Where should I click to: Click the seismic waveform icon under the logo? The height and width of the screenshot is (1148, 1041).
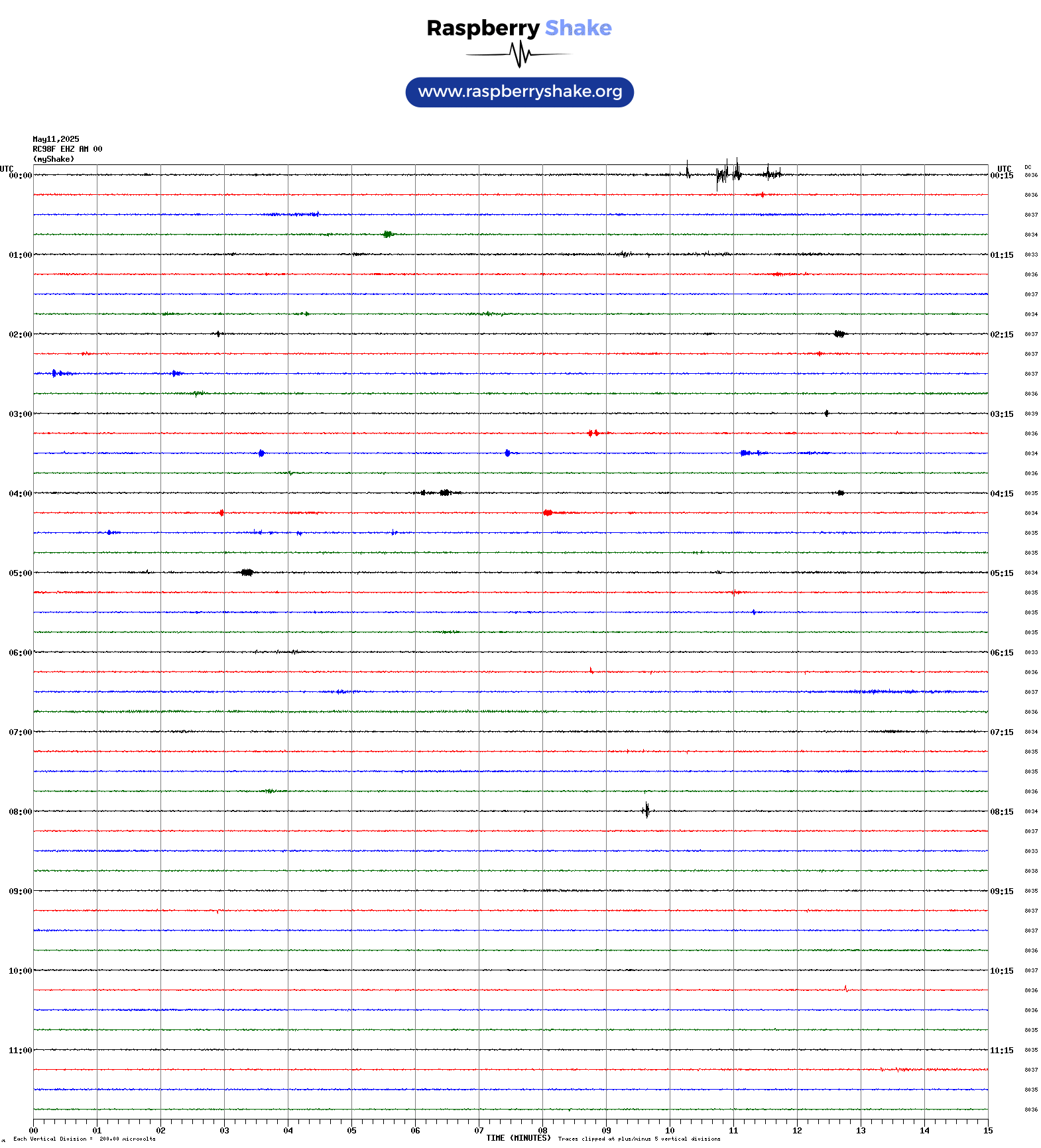(x=519, y=54)
